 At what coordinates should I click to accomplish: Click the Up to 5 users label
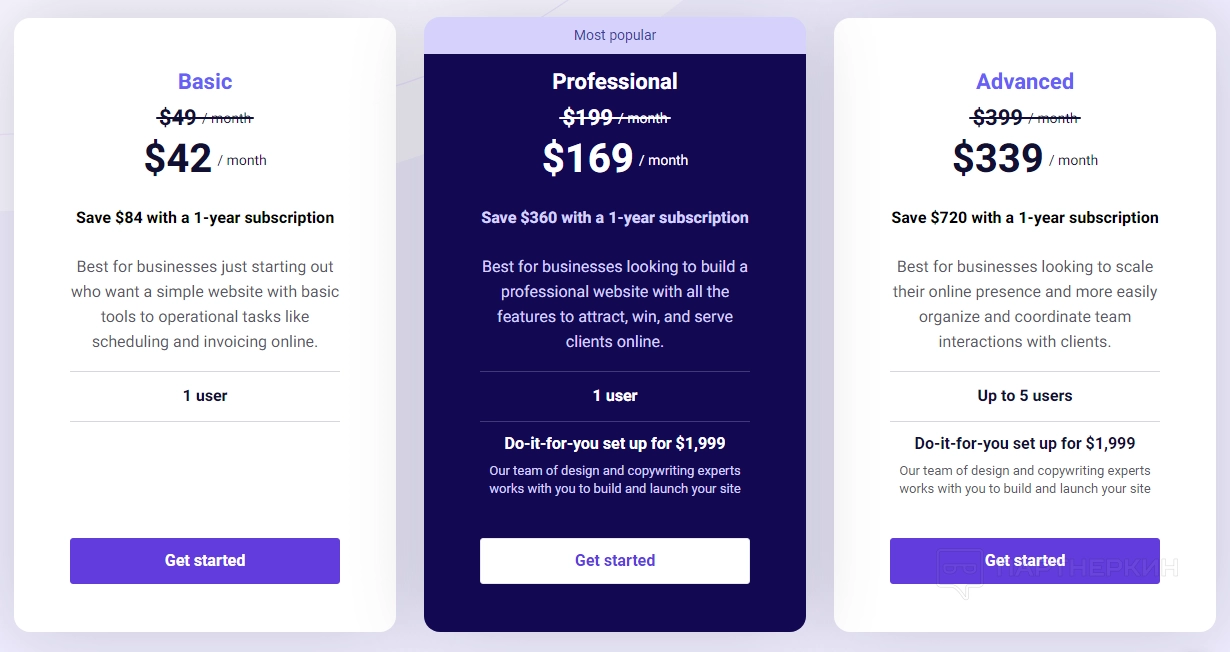click(1025, 396)
